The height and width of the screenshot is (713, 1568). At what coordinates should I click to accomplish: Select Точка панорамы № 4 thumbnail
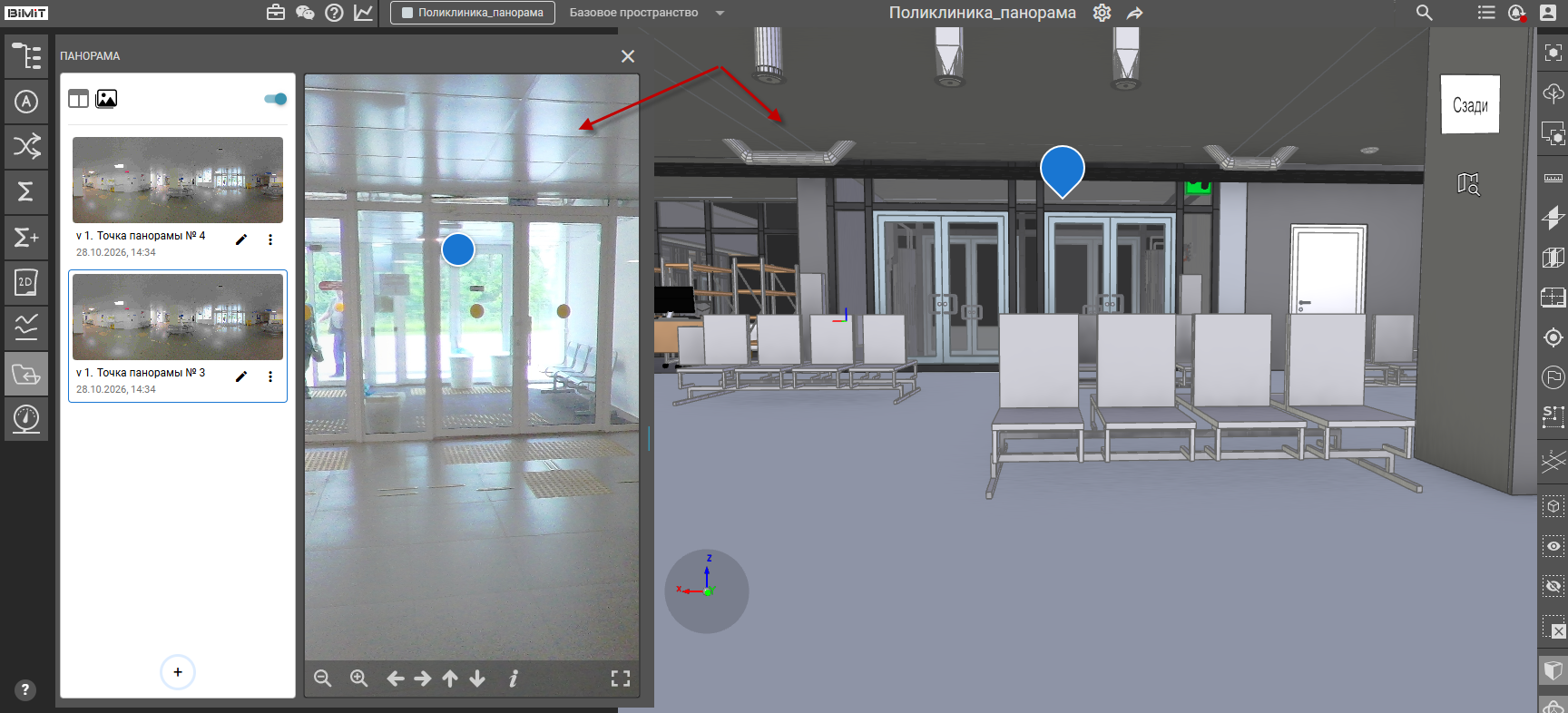178,180
